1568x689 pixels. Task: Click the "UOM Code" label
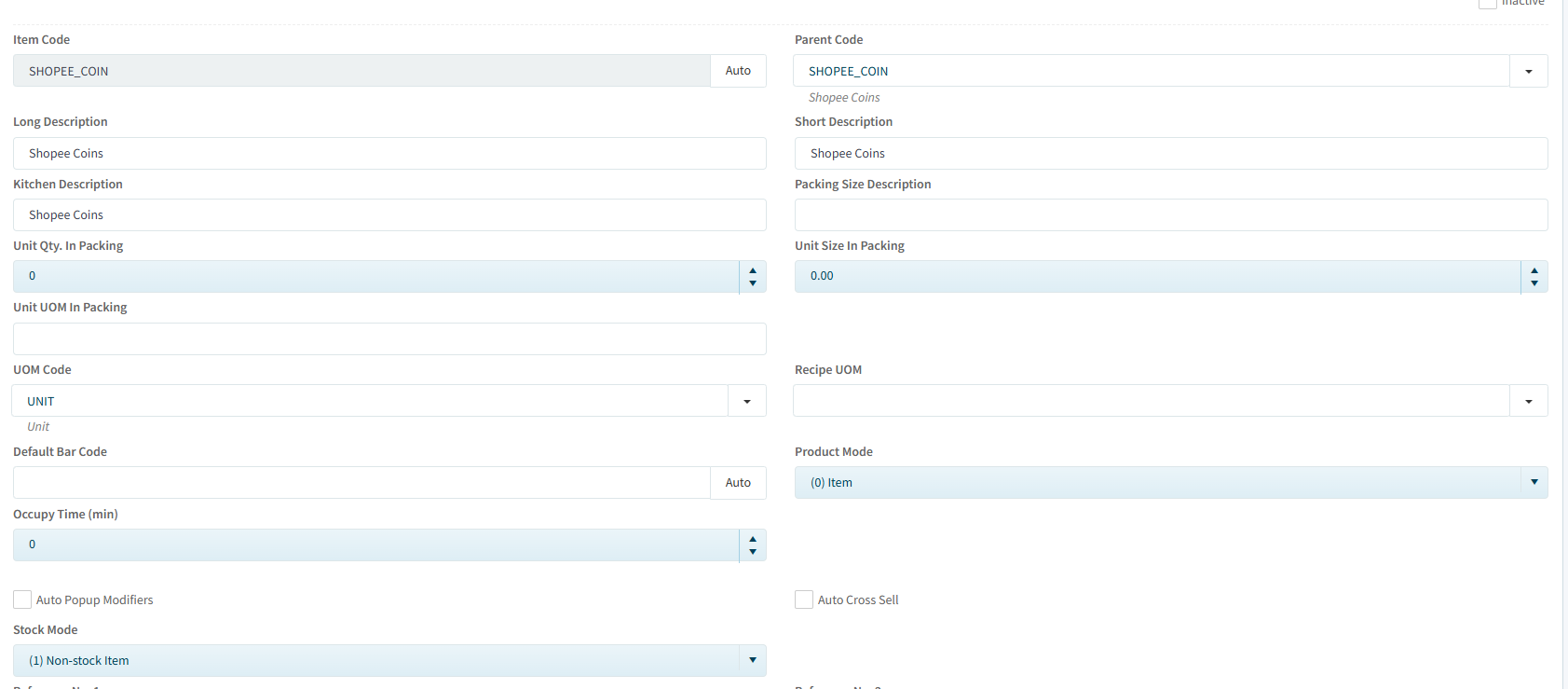coord(42,370)
